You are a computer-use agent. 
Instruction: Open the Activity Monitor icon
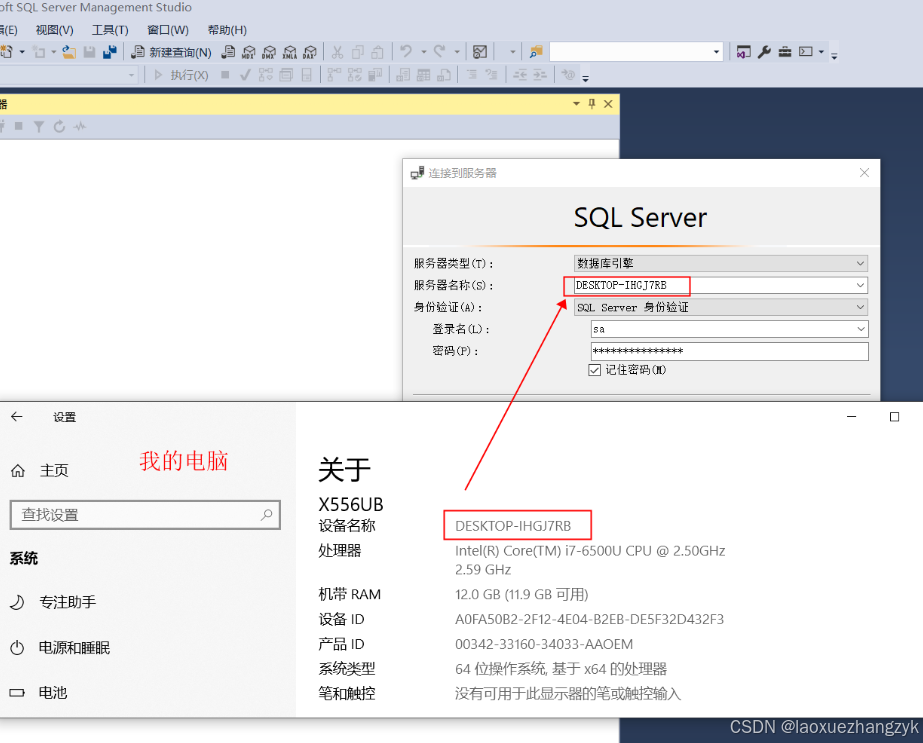480,52
